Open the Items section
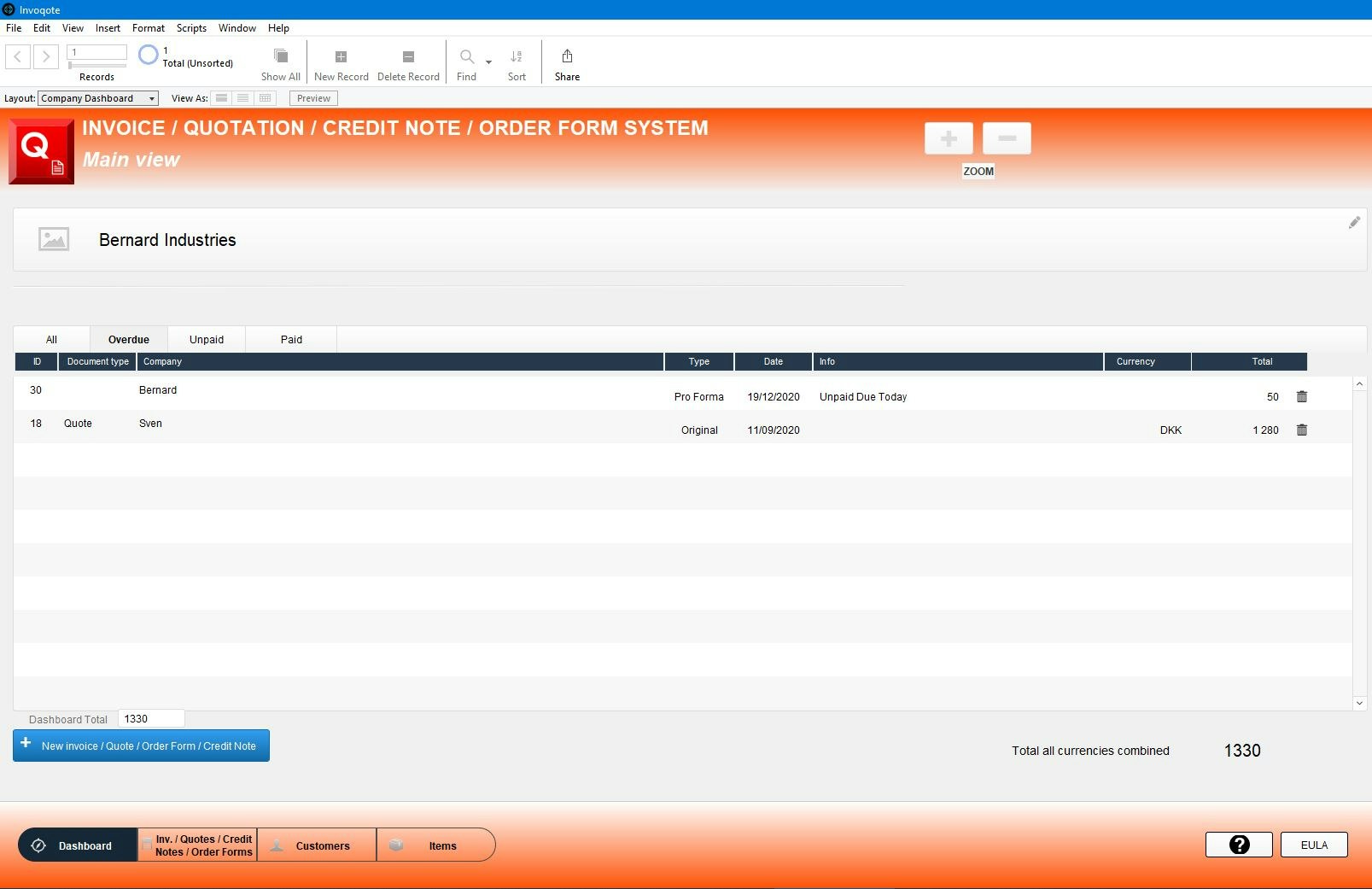This screenshot has width=1372, height=889. (x=436, y=845)
